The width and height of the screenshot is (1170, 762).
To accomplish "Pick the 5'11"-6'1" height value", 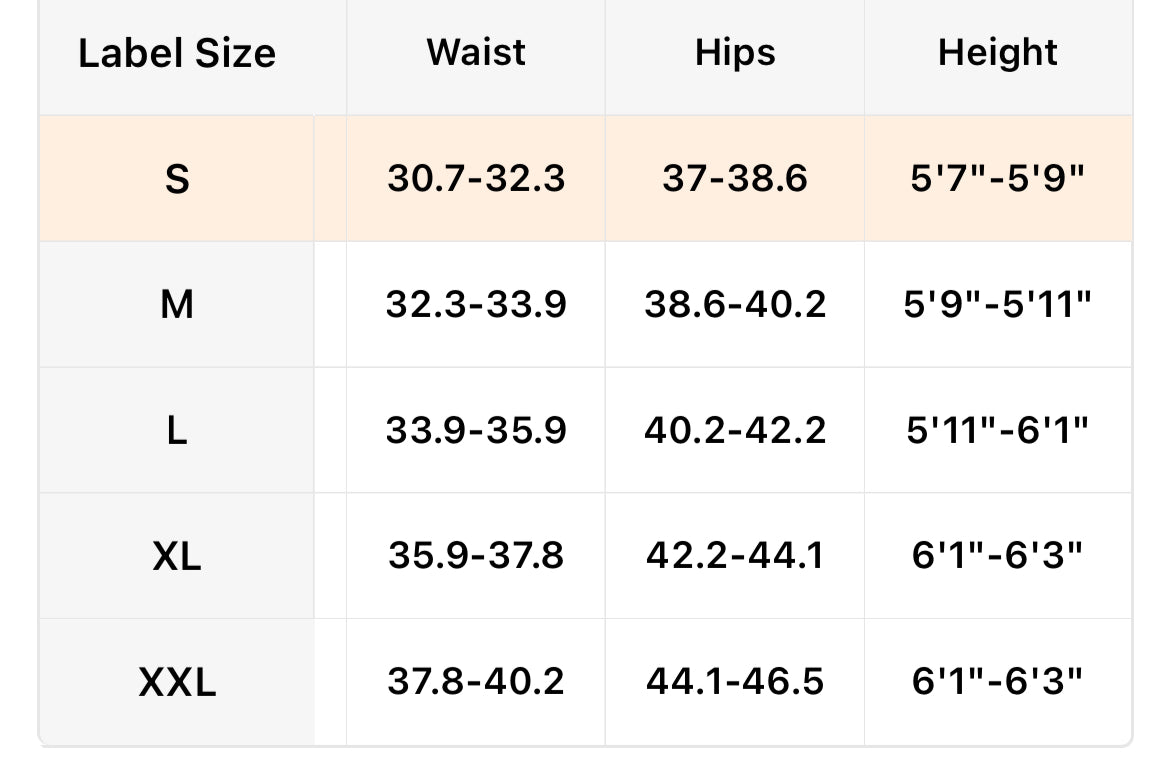I will [998, 431].
